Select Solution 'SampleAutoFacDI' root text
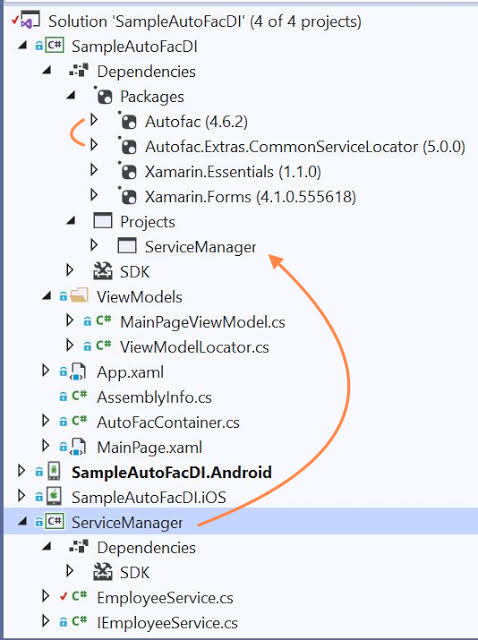 (x=205, y=21)
